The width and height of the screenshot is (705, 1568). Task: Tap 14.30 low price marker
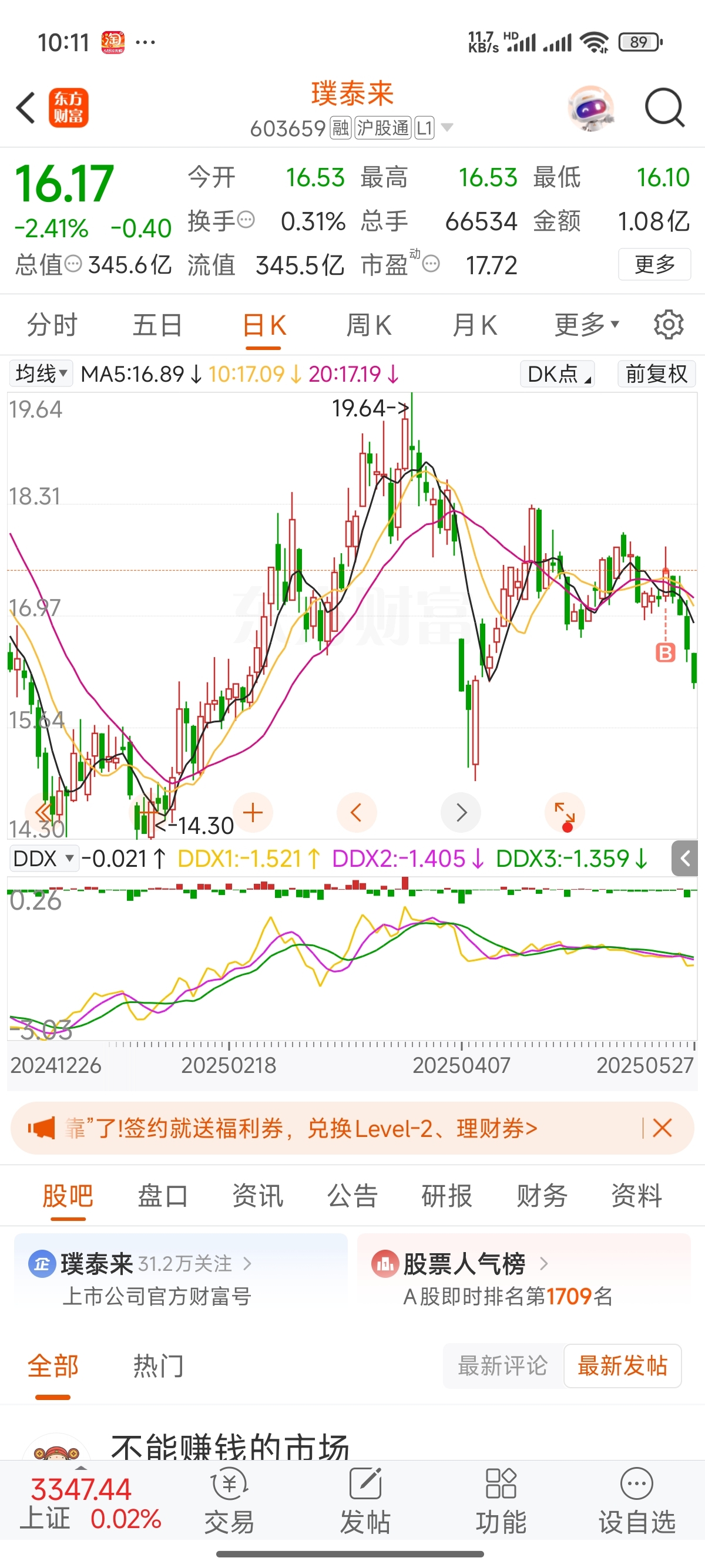pyautogui.click(x=195, y=826)
